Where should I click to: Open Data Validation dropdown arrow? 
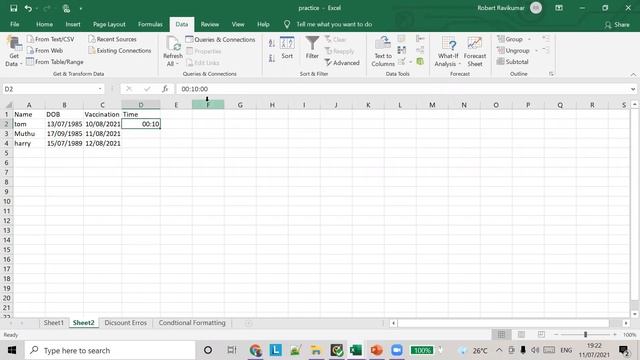[x=410, y=62]
